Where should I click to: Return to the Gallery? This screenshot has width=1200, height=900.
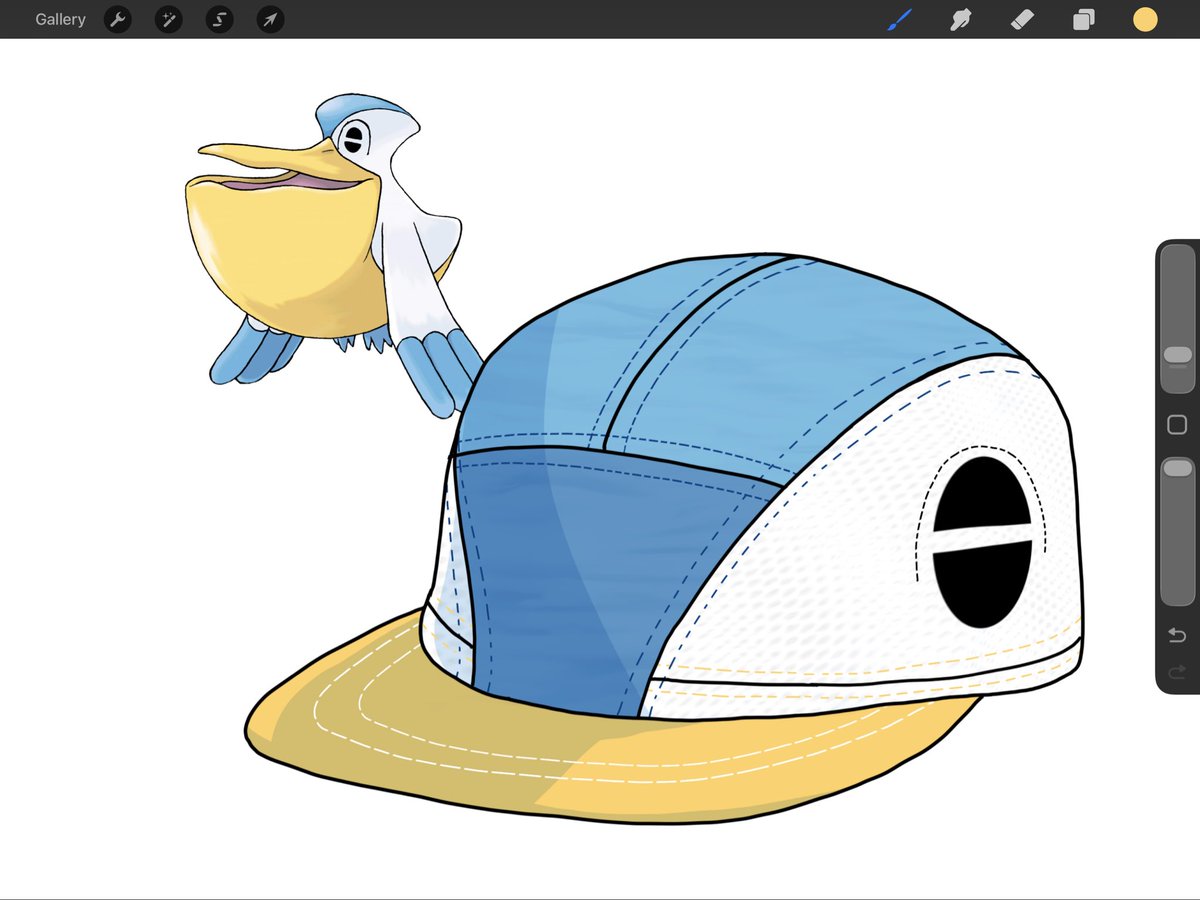60,19
